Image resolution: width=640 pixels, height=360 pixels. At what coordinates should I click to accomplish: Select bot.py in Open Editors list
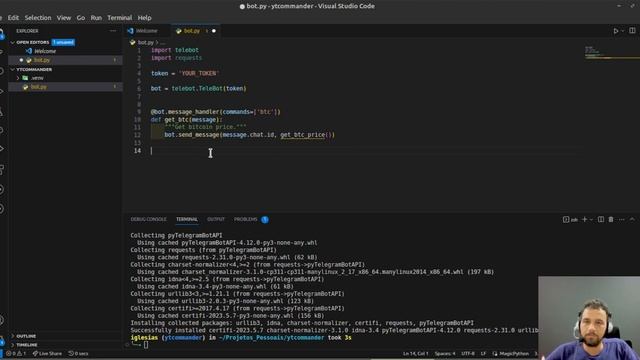click(42, 60)
